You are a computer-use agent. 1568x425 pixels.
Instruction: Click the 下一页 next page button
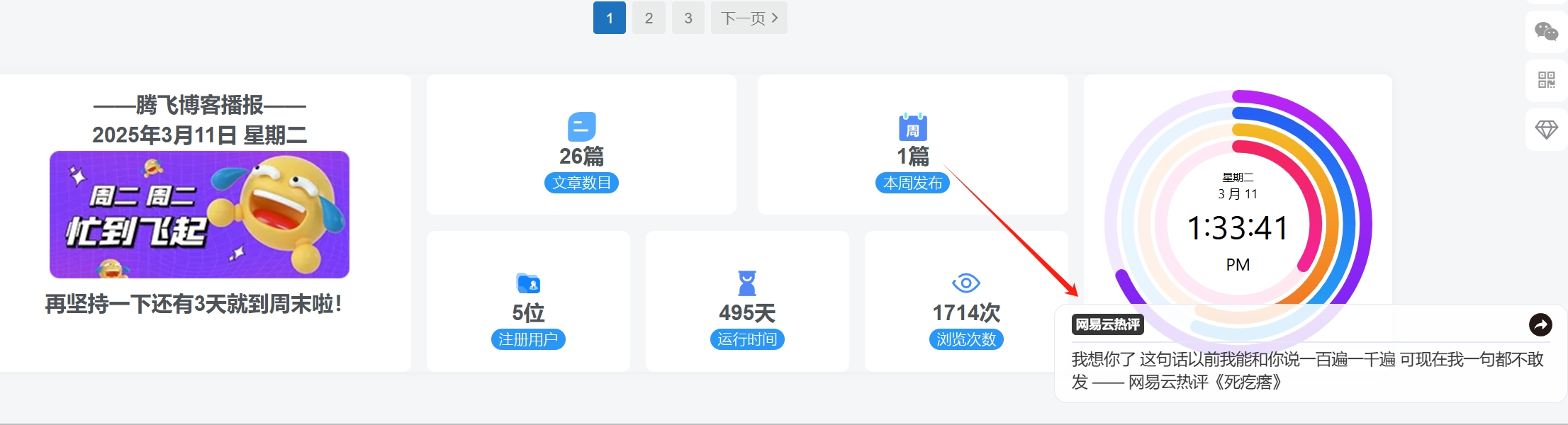click(x=749, y=18)
